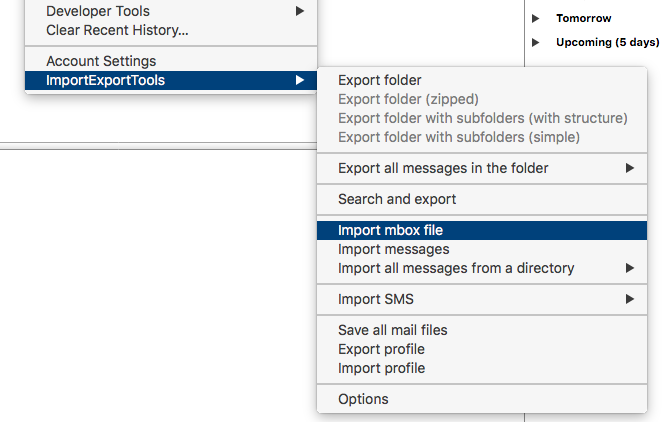The height and width of the screenshot is (422, 666).
Task: Expand Export all messages submenu arrow
Action: coord(630,168)
